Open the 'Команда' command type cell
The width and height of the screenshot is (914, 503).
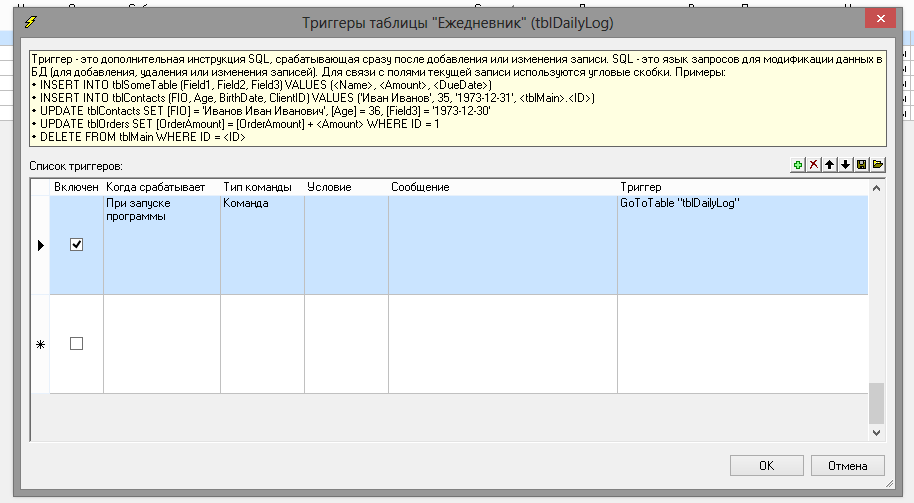(262, 245)
